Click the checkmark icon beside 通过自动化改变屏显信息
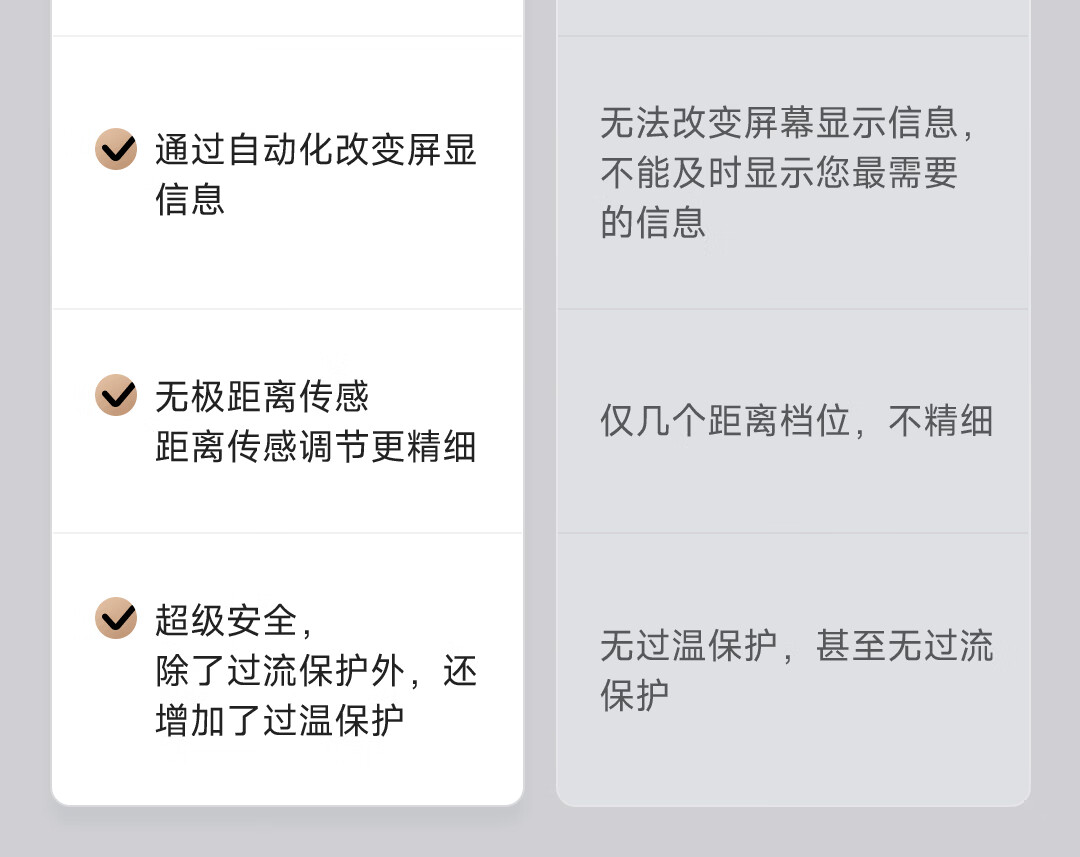This screenshot has width=1080, height=857. [116, 149]
